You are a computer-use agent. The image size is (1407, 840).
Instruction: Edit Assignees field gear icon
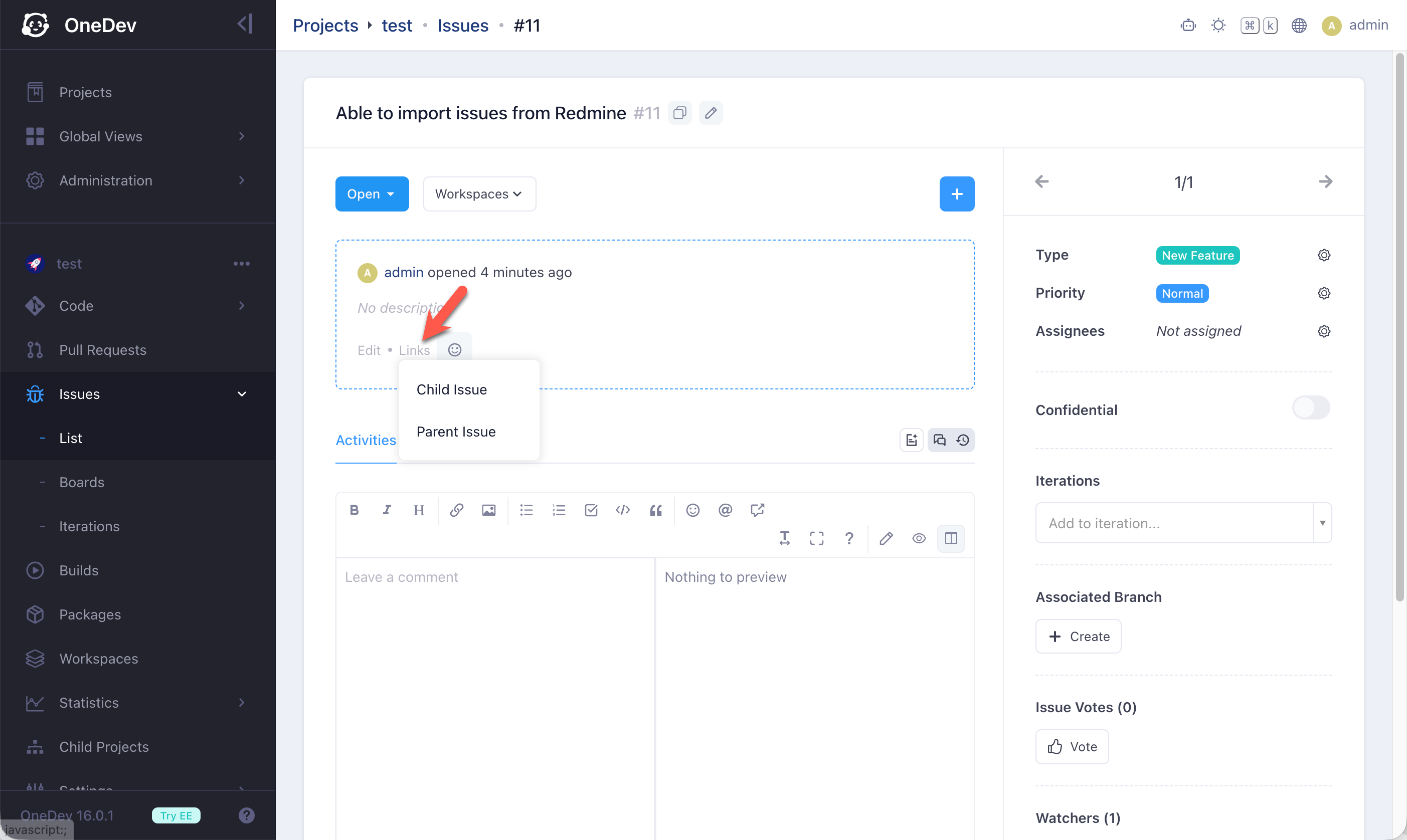1324,331
